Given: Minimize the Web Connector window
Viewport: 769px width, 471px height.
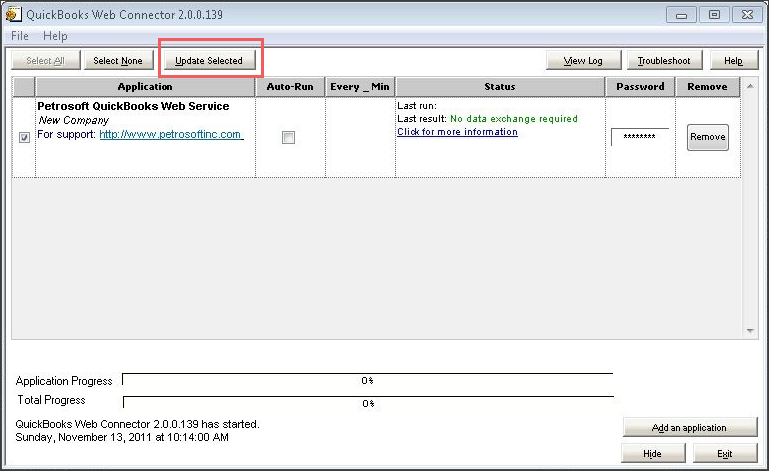Looking at the screenshot, I should click(681, 15).
